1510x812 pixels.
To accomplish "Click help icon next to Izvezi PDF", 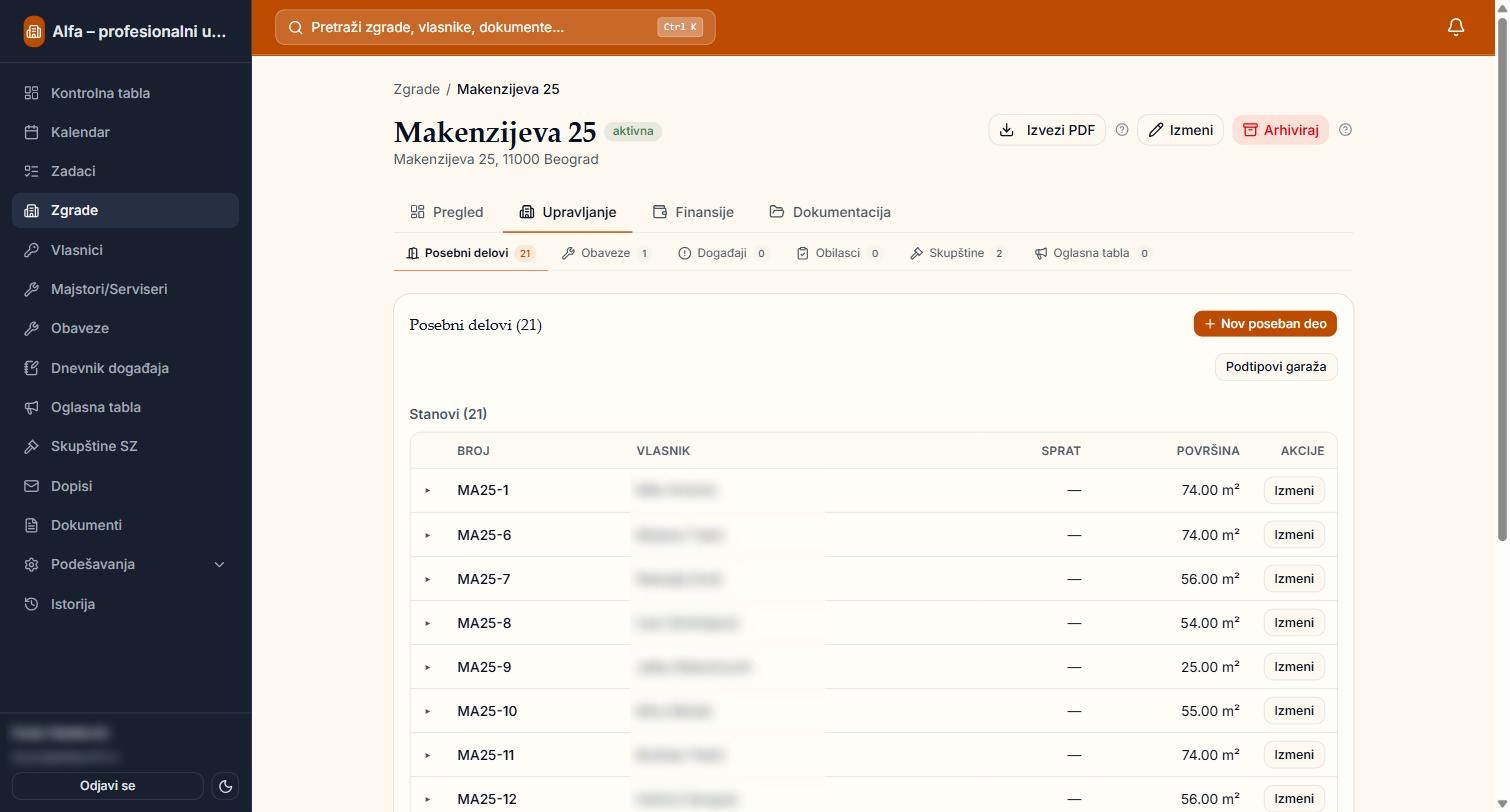I will click(x=1122, y=130).
